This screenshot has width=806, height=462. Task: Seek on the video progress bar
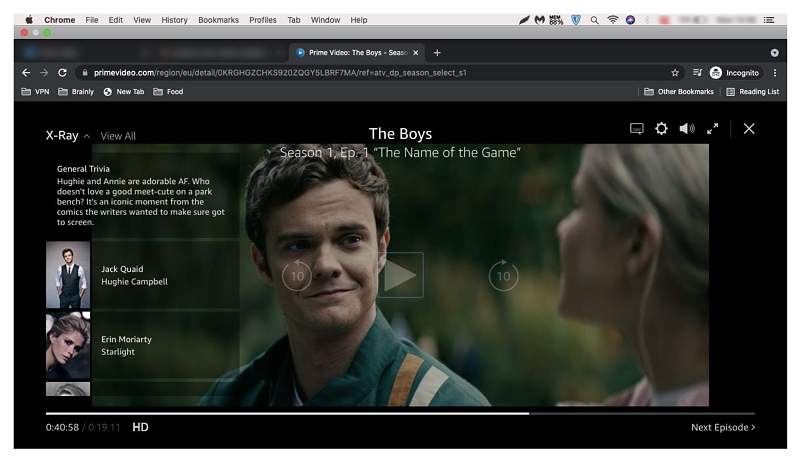pos(400,413)
